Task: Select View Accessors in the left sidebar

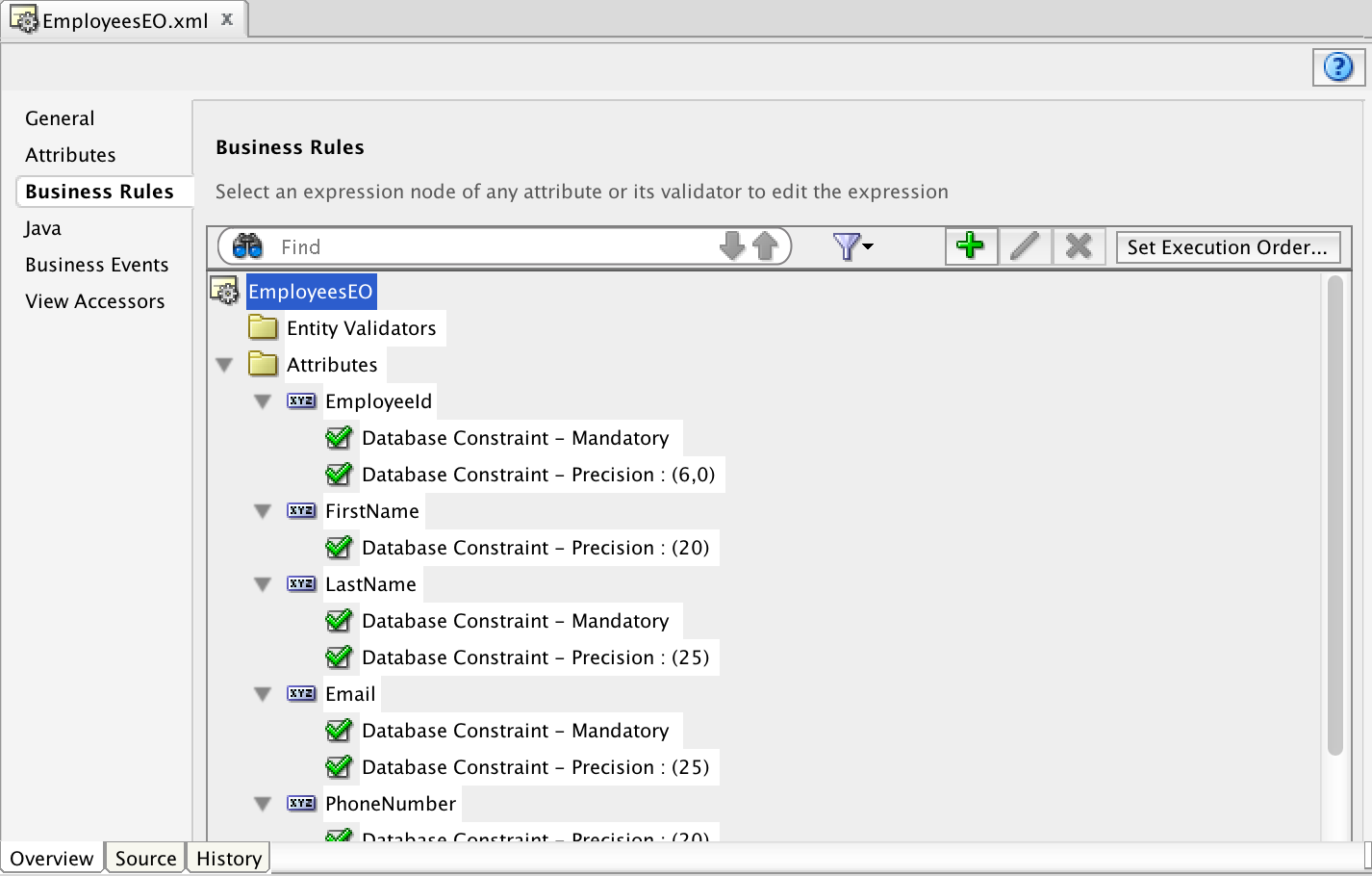Action: tap(94, 300)
